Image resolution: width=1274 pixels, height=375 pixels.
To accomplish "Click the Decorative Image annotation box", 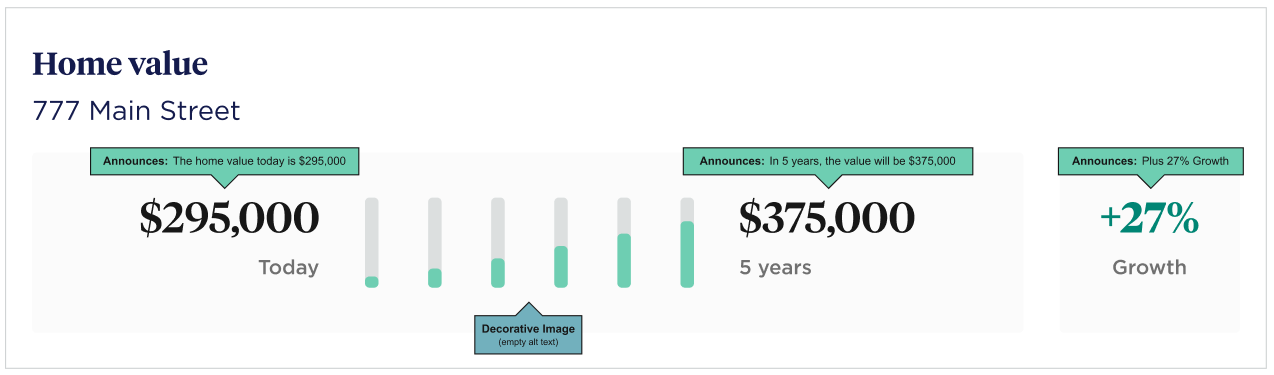I will tap(528, 334).
